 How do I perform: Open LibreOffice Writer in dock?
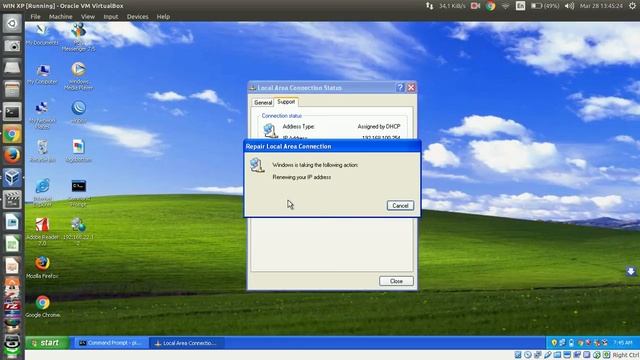(x=12, y=222)
